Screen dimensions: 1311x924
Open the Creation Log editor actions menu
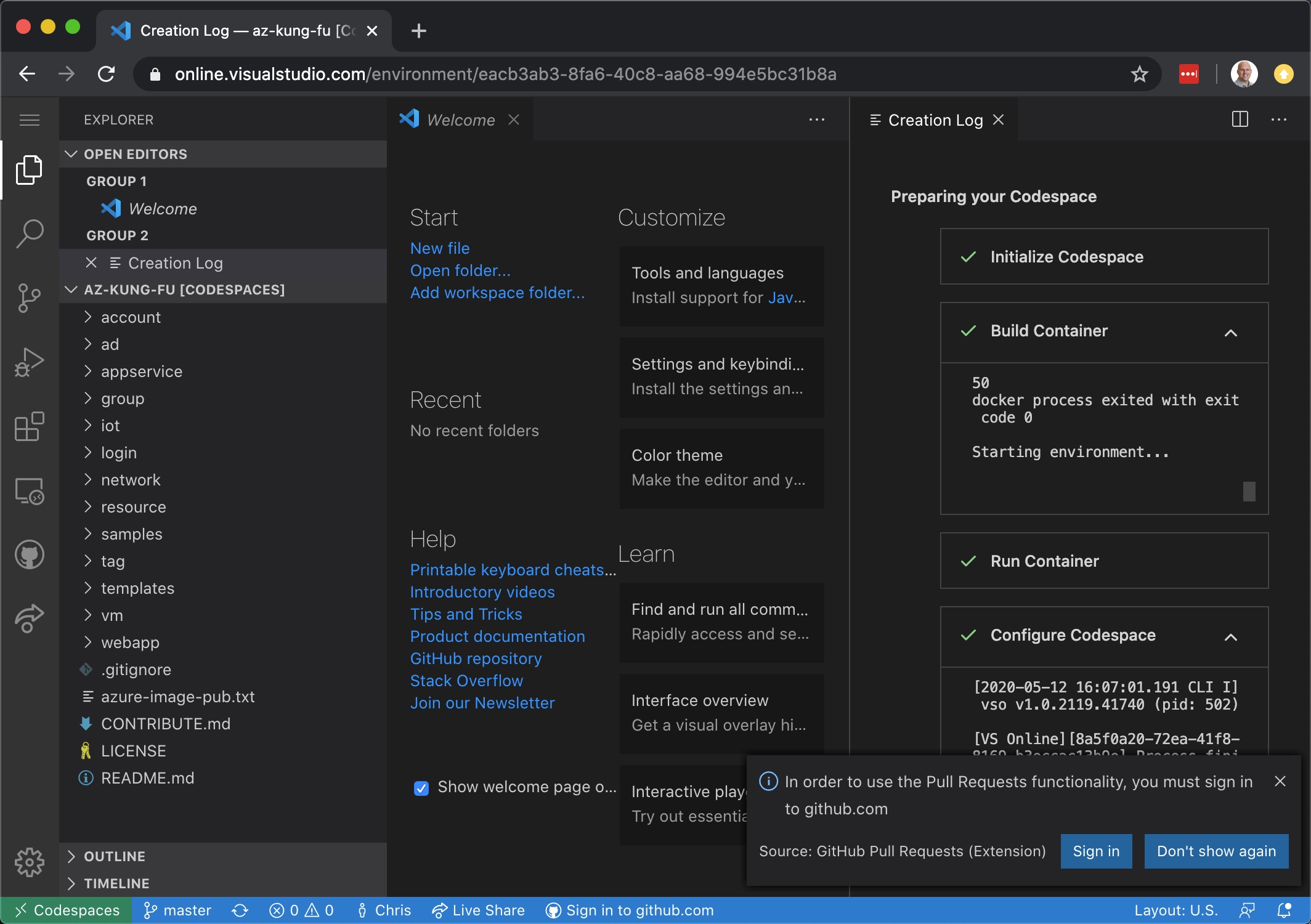(1279, 120)
